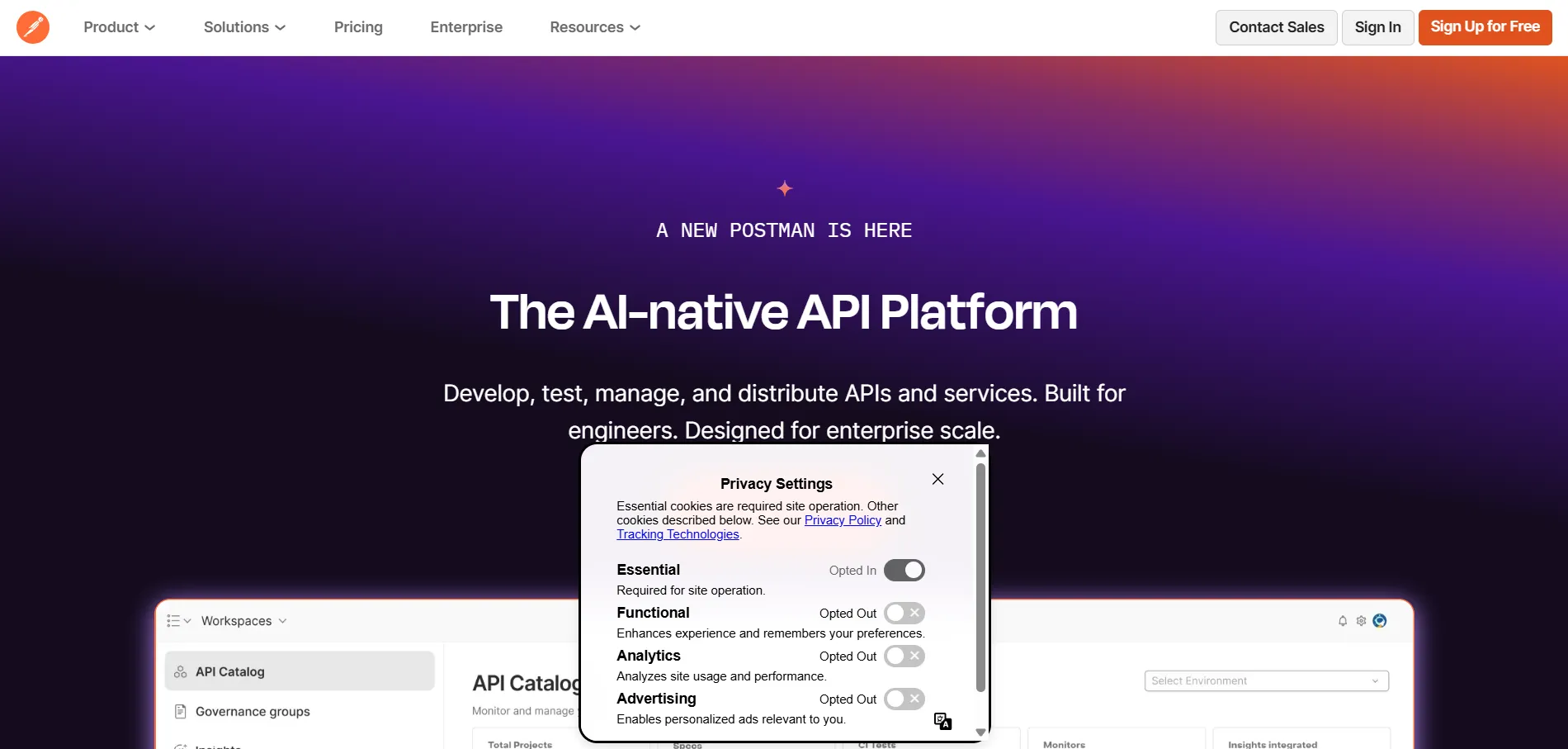Open the notifications bell in app preview
Viewport: 1568px width, 749px height.
coord(1343,621)
